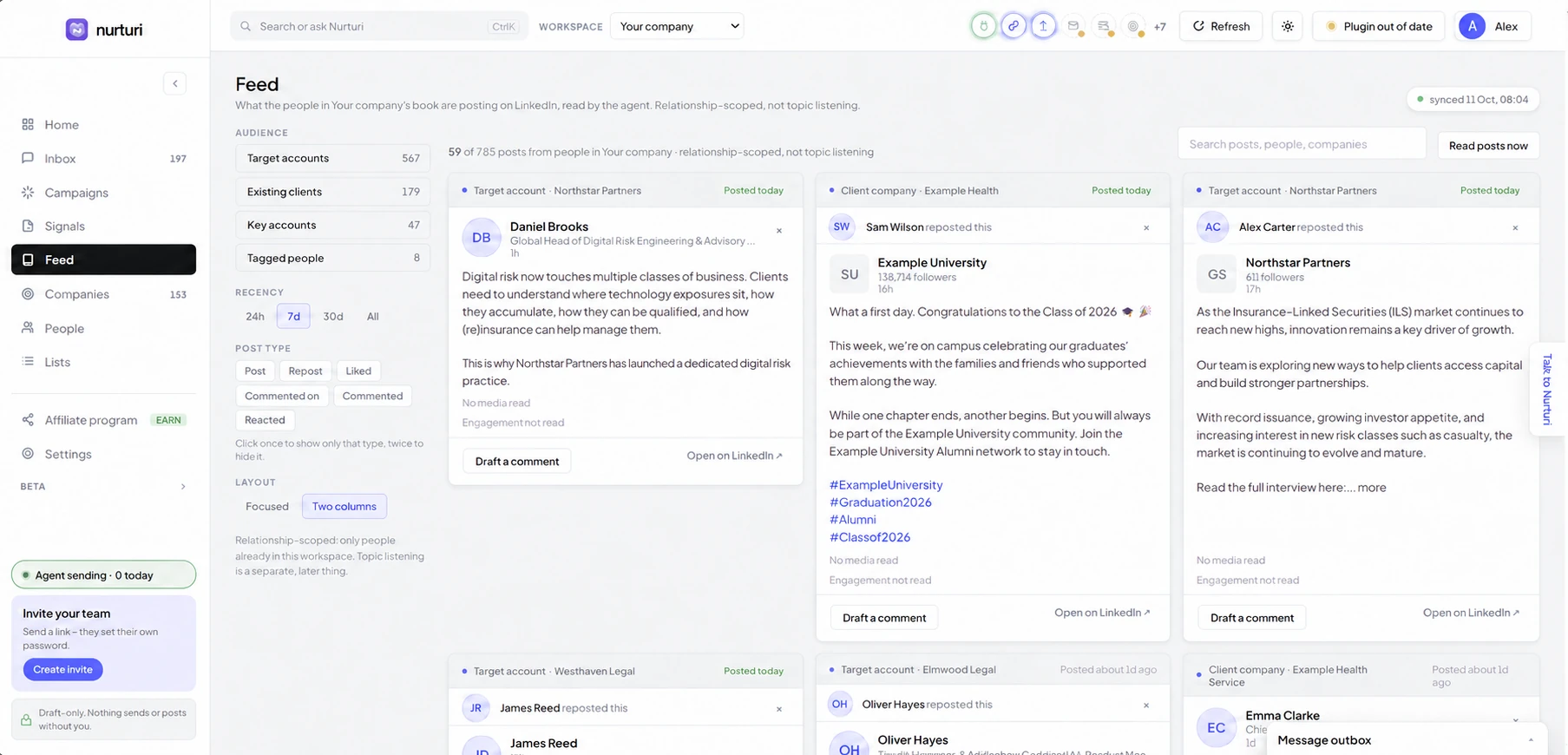1568x755 pixels.
Task: Select the 24h recency filter
Action: click(255, 317)
